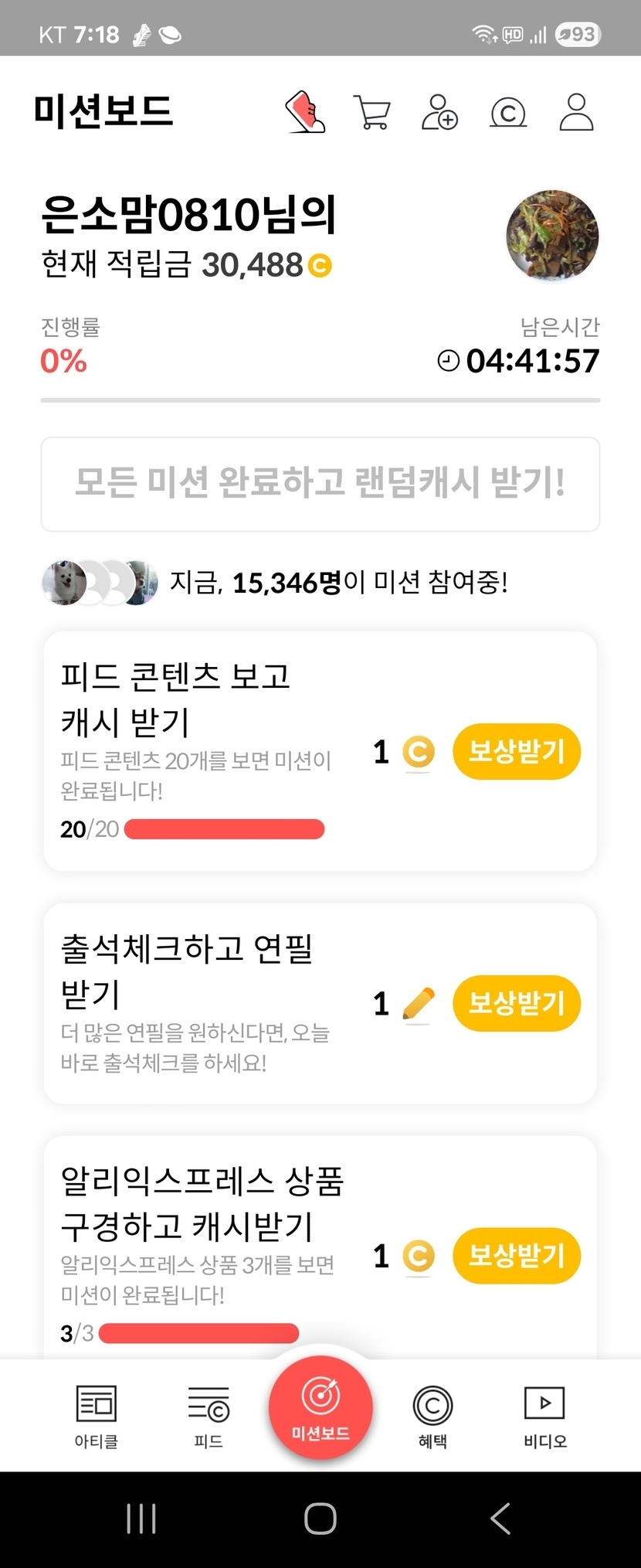The image size is (641, 1568).
Task: Tap the invite friend icon
Action: 439,113
